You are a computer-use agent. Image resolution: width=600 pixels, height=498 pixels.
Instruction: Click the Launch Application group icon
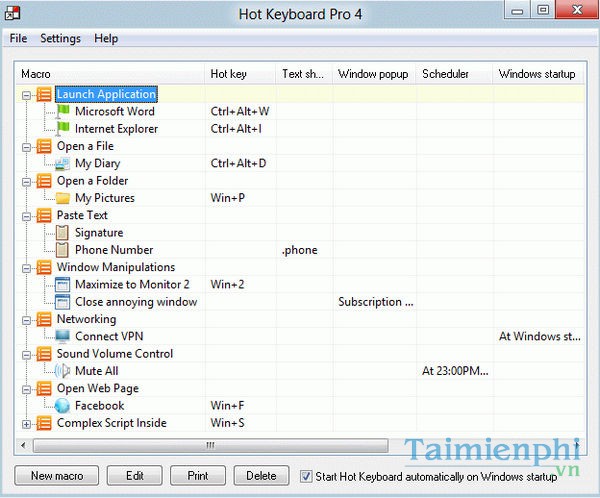(x=44, y=94)
